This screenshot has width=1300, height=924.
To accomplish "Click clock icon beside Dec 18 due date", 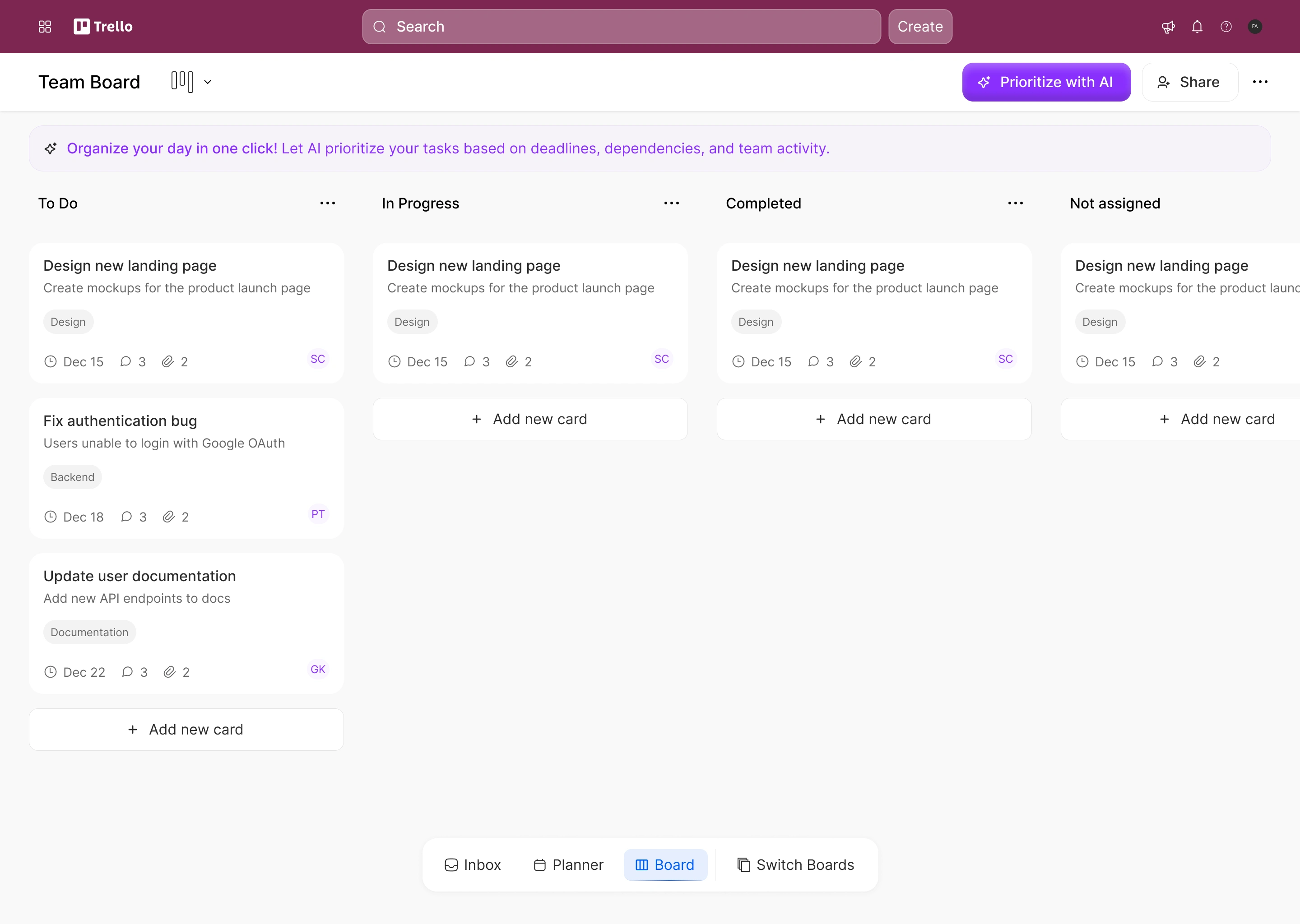I will tap(51, 517).
